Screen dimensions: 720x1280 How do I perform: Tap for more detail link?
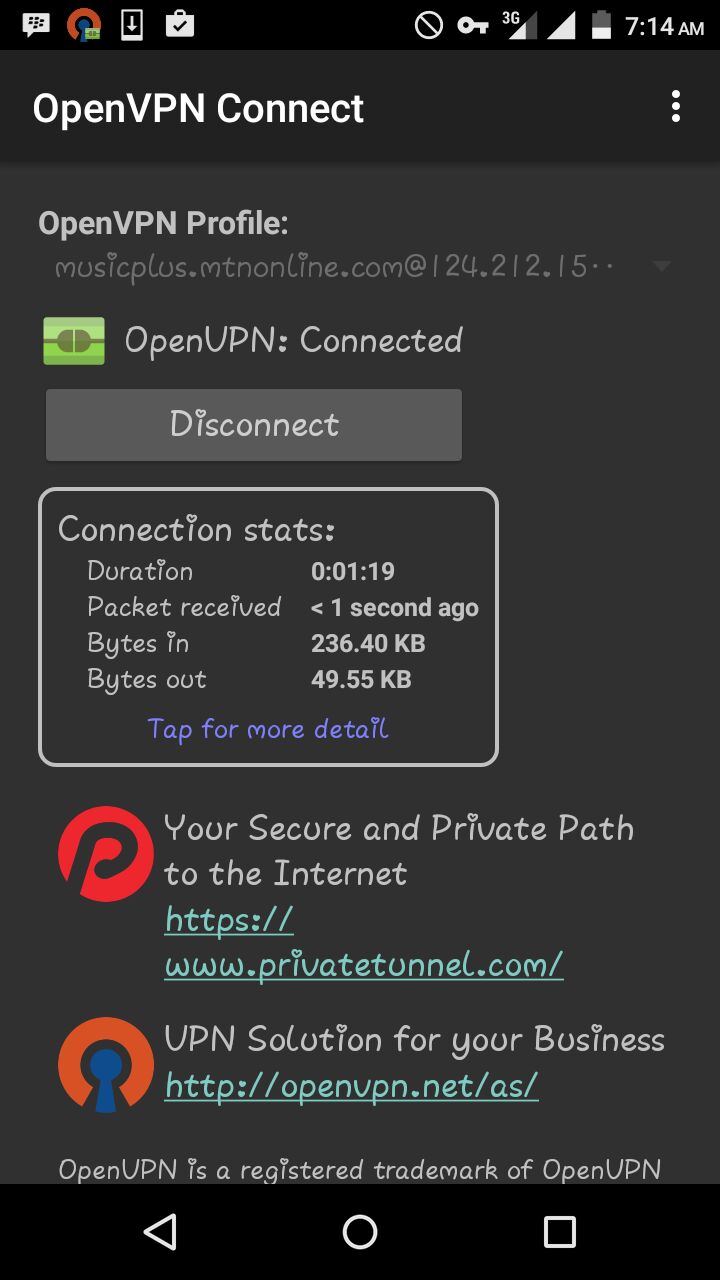coord(268,729)
